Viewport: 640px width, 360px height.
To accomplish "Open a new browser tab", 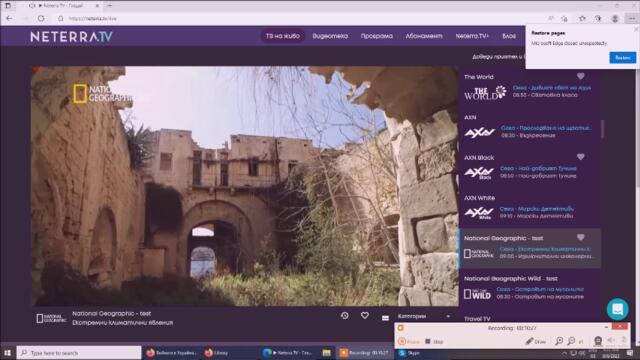I will (x=110, y=6).
